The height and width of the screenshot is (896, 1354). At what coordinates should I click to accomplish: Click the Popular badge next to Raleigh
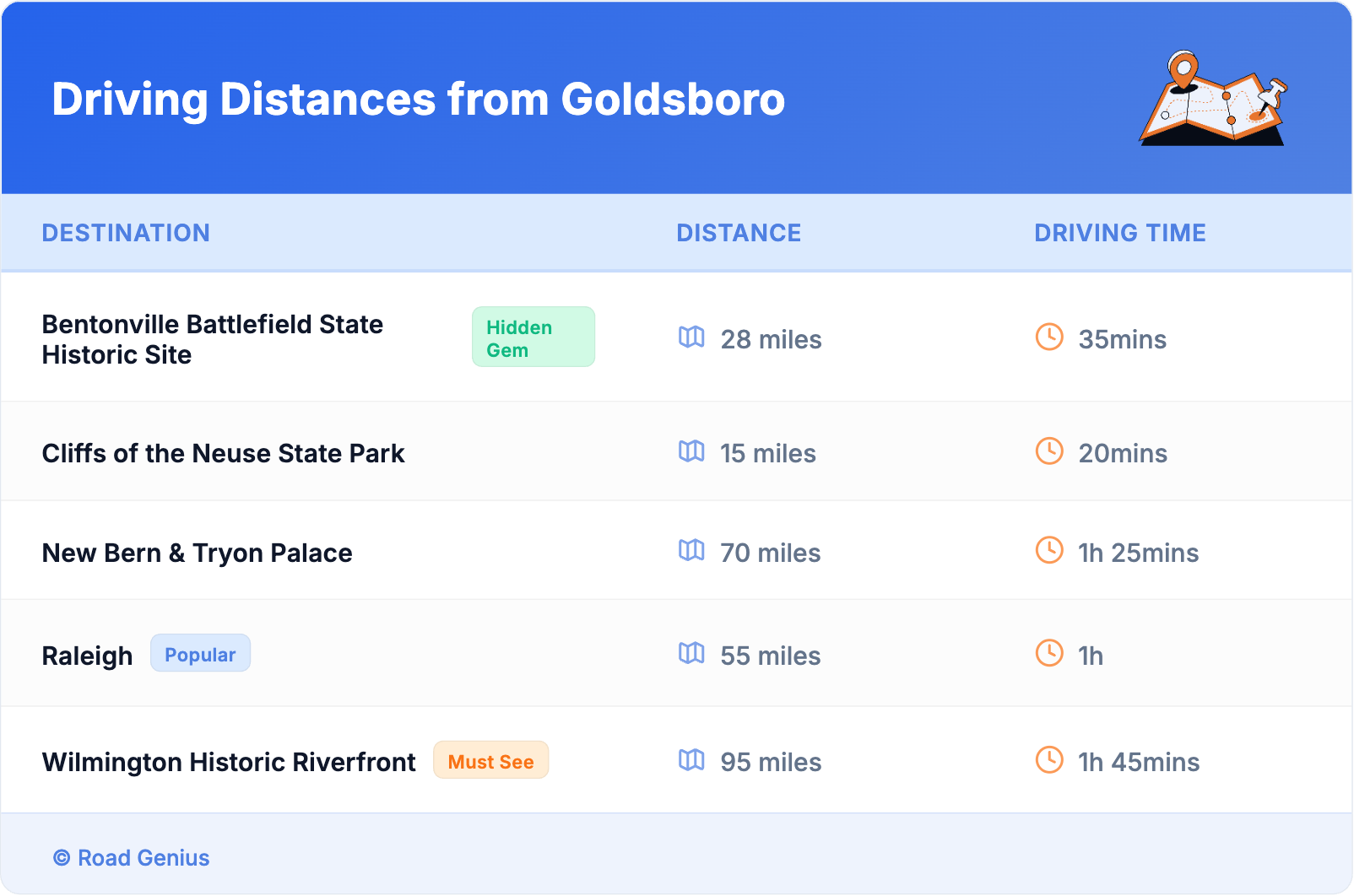point(200,654)
